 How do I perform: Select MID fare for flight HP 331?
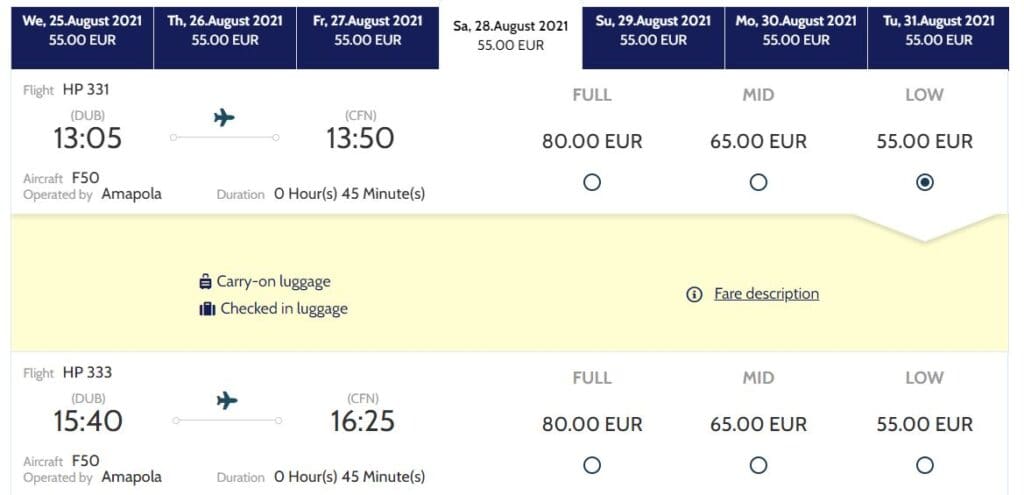tap(758, 182)
